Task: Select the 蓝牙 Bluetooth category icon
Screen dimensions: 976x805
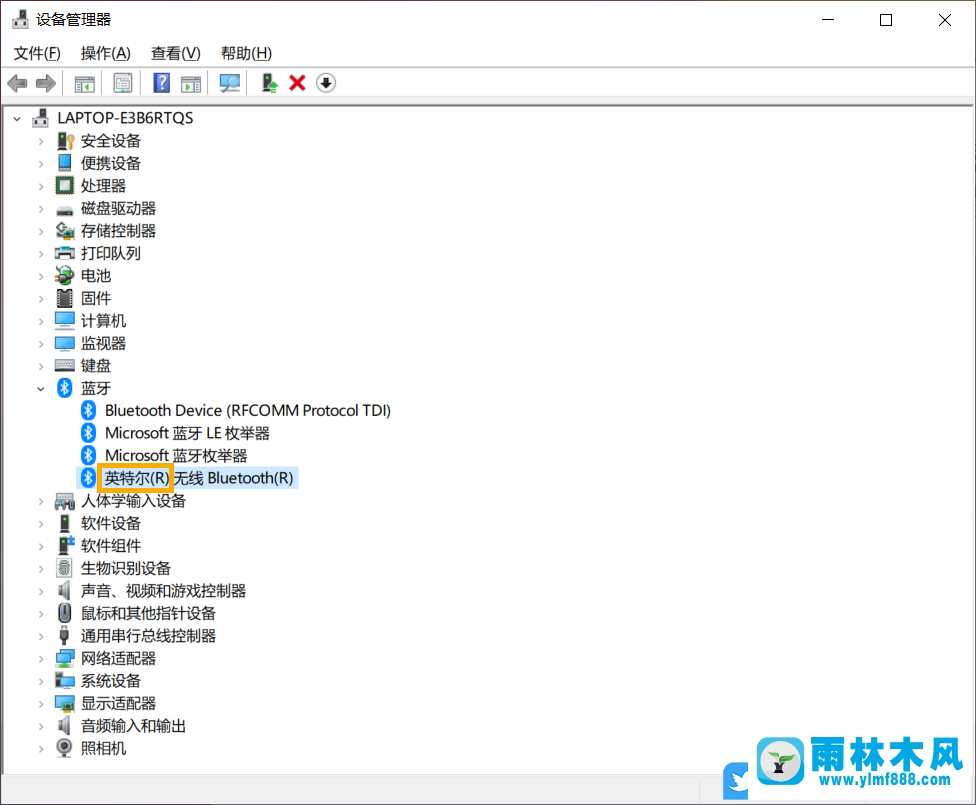Action: tap(65, 388)
